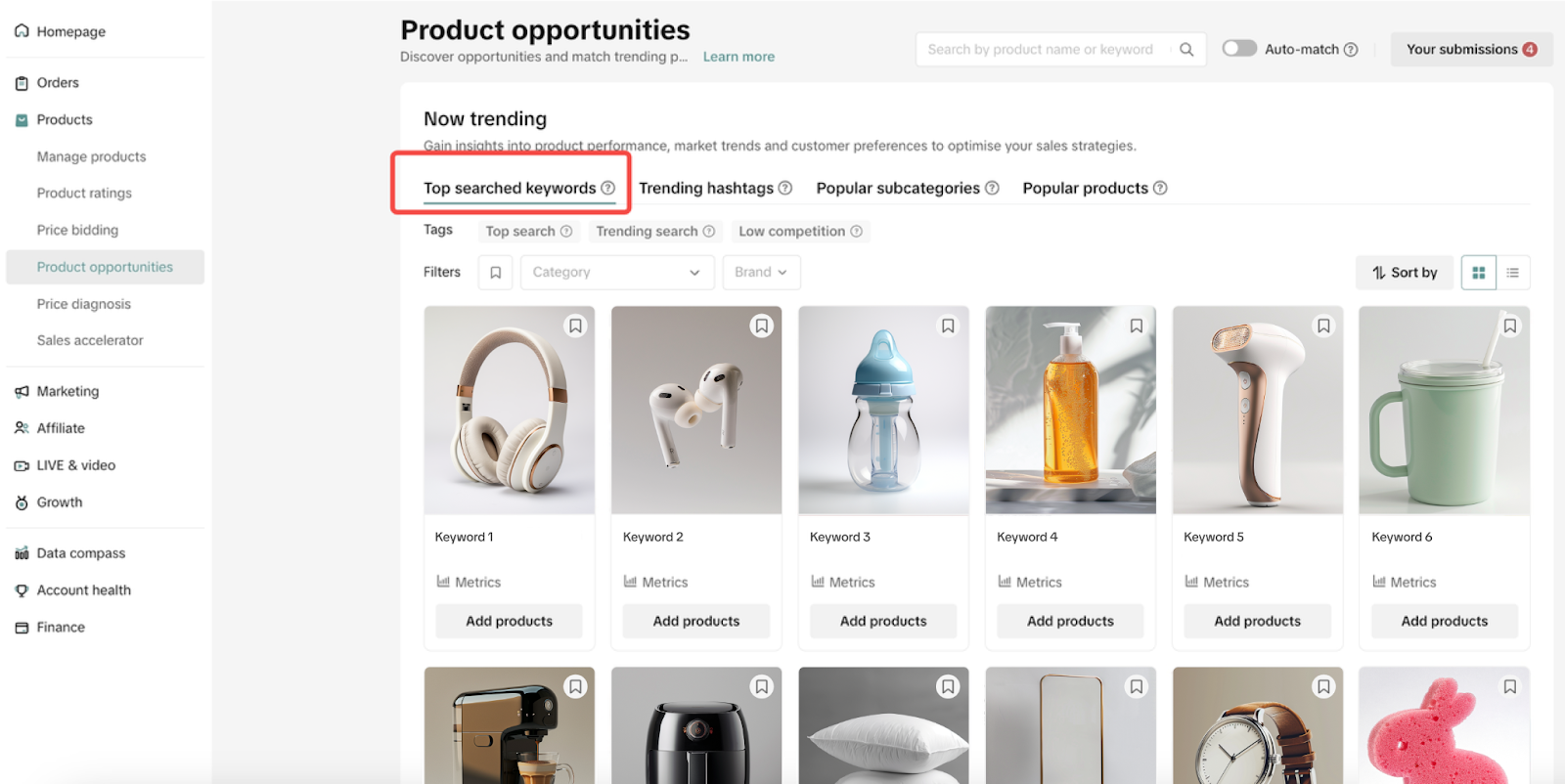Open the Growth section
1565x784 pixels.
pyautogui.click(x=60, y=501)
